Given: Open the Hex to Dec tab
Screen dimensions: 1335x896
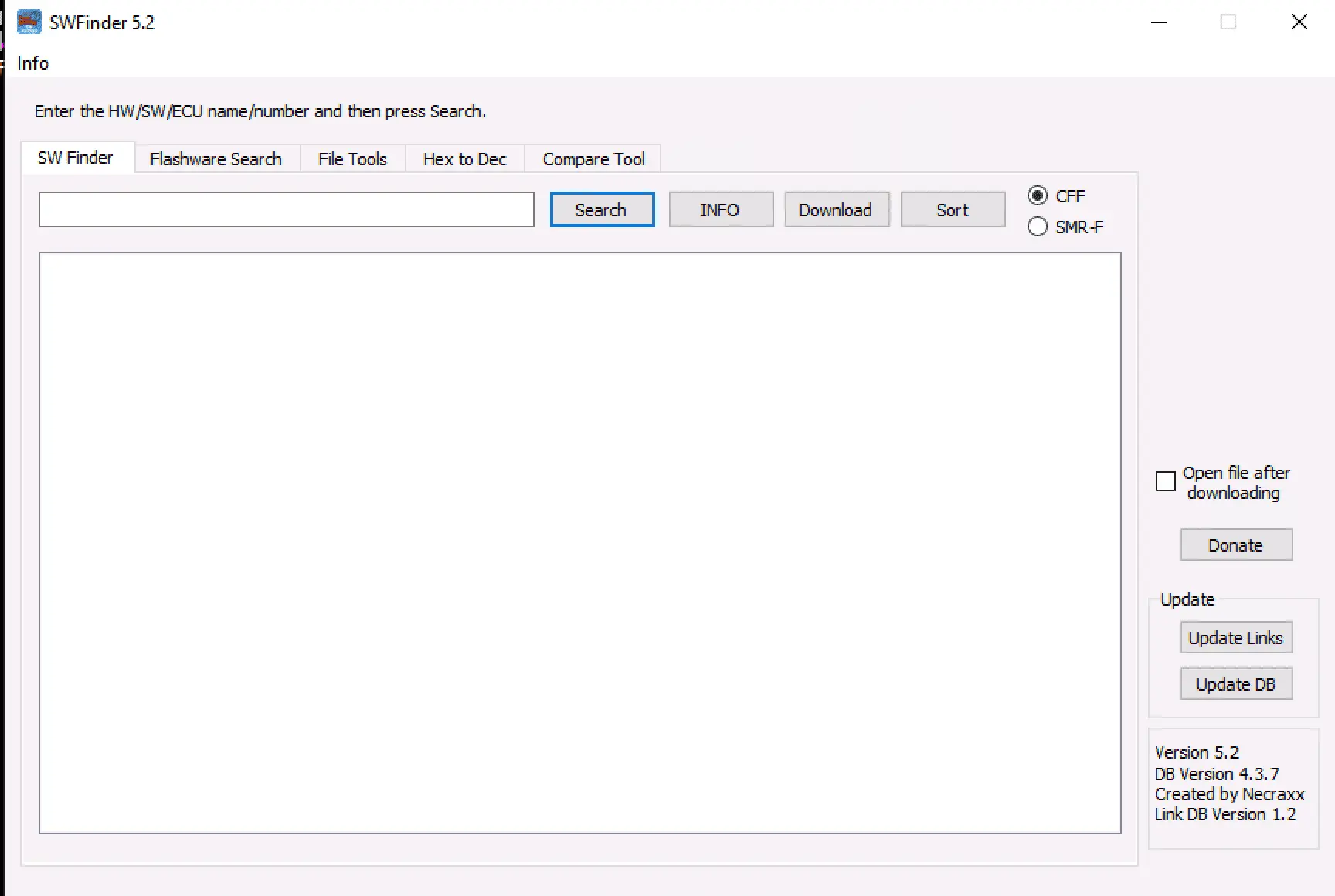Looking at the screenshot, I should point(464,159).
